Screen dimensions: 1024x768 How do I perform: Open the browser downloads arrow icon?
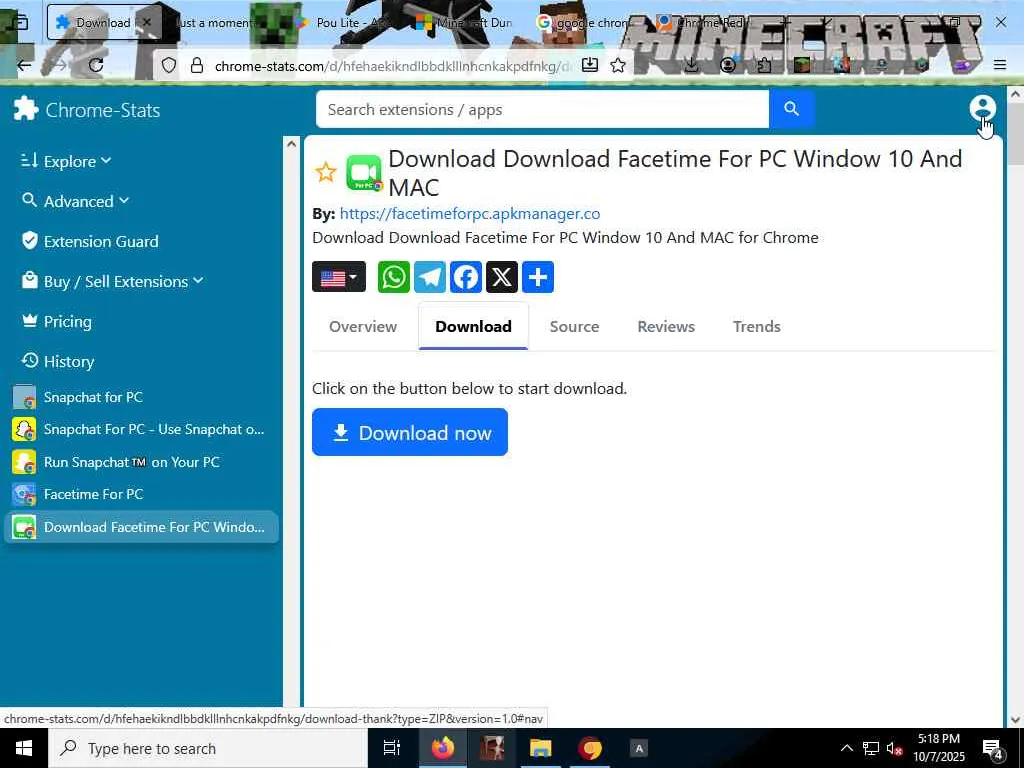coord(691,65)
